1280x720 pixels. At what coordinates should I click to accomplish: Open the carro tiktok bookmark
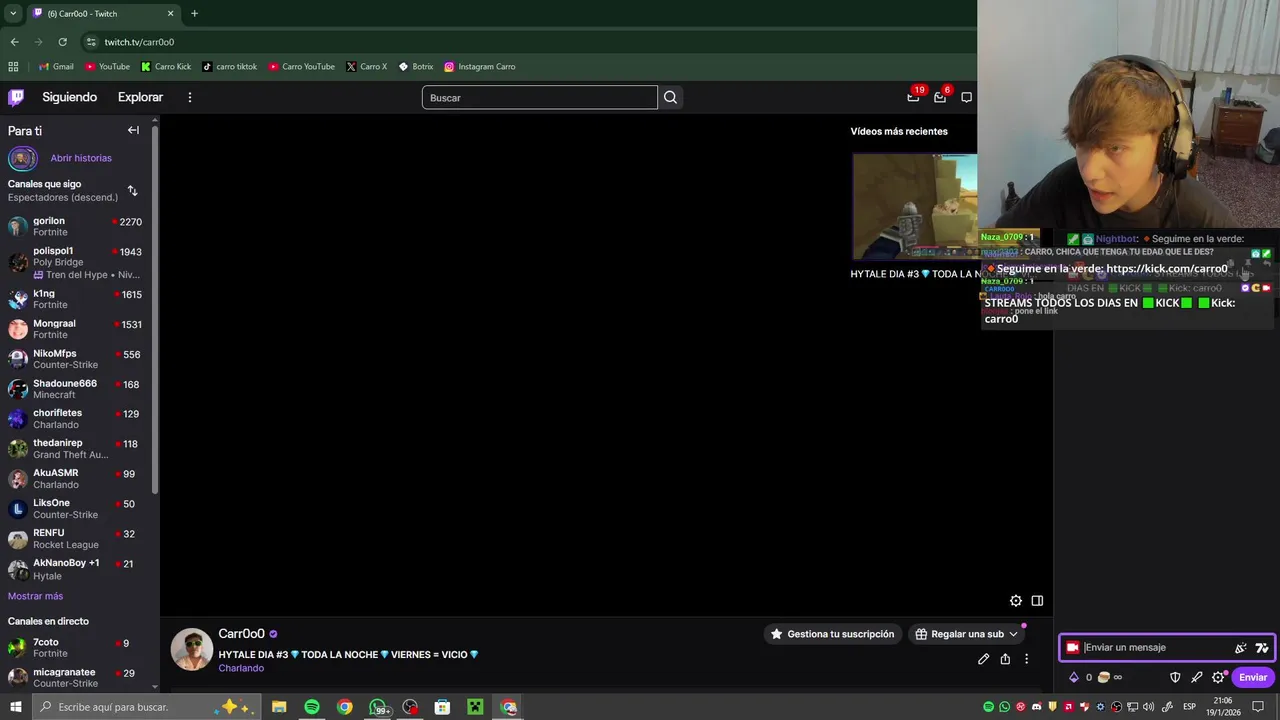(x=230, y=67)
